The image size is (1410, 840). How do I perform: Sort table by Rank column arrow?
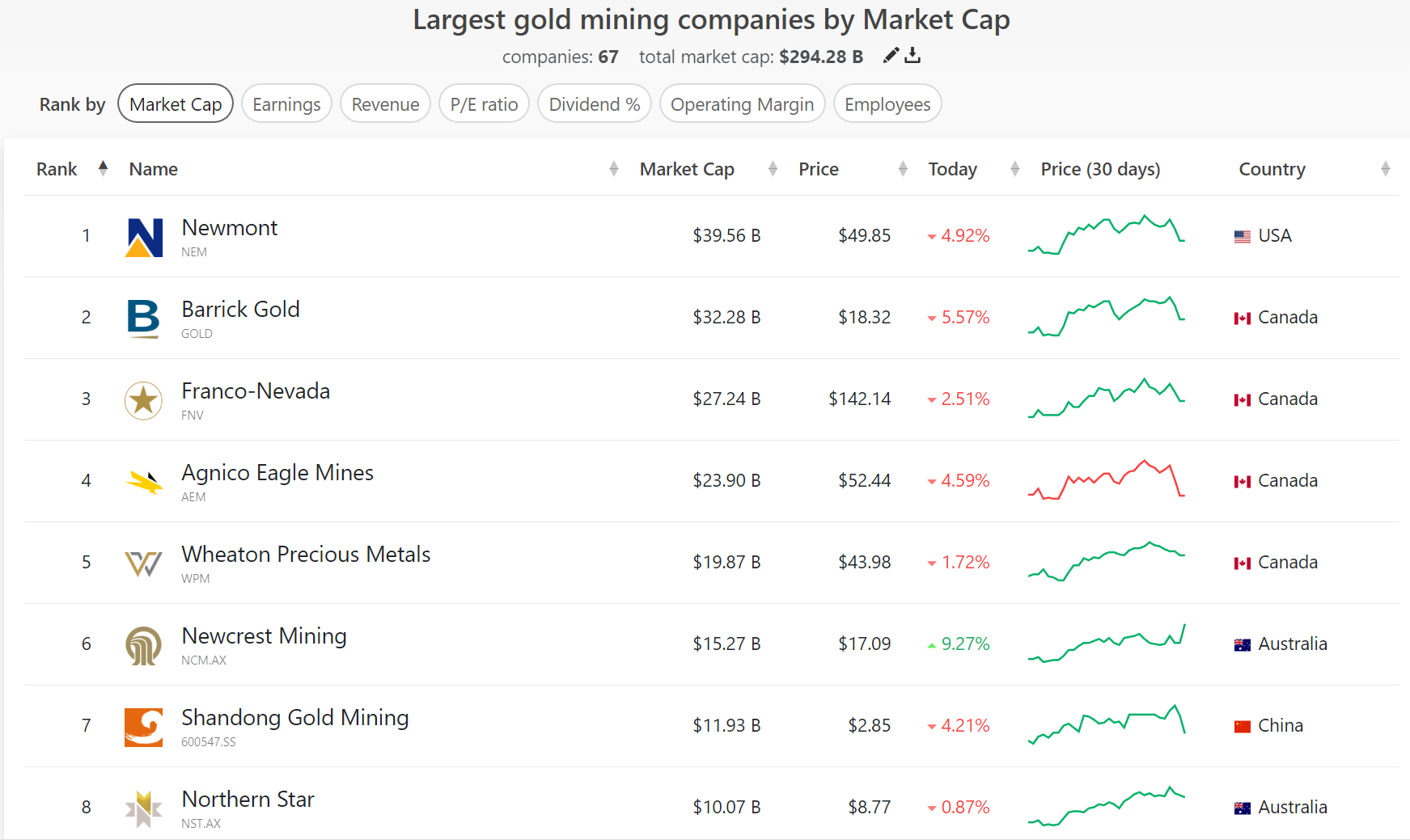(103, 168)
